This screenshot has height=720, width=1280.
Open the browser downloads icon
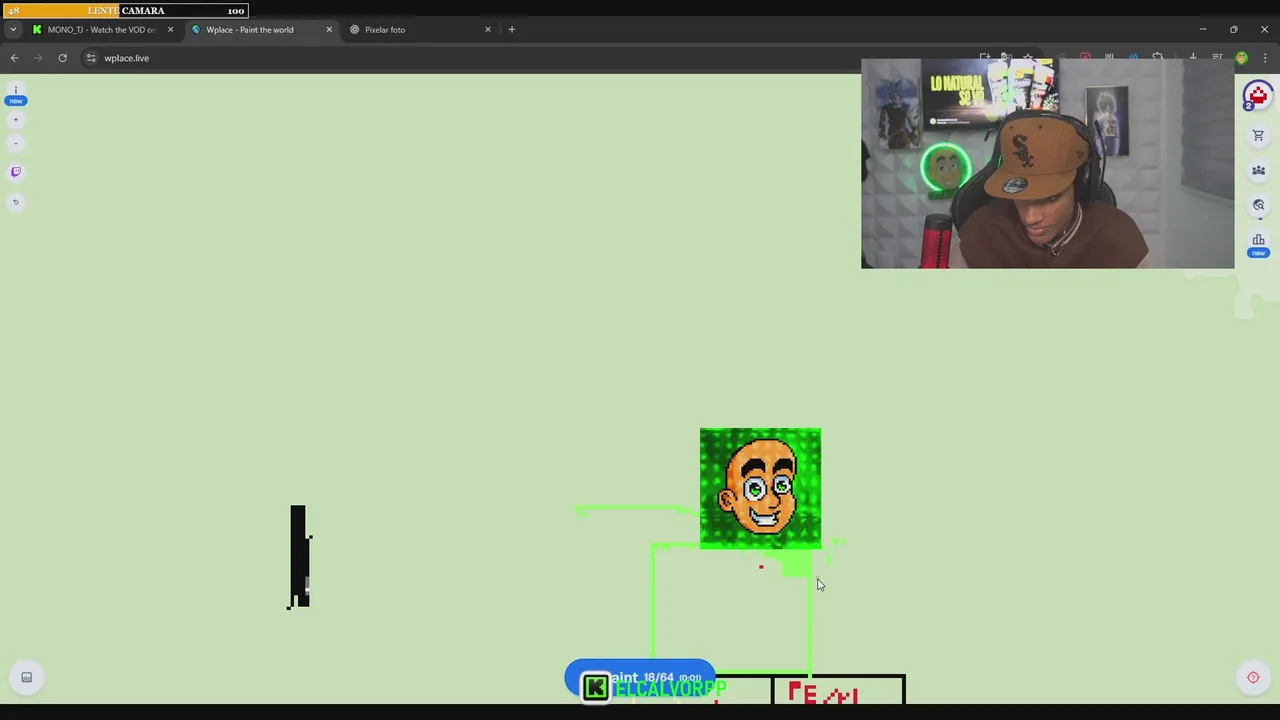tap(1193, 57)
